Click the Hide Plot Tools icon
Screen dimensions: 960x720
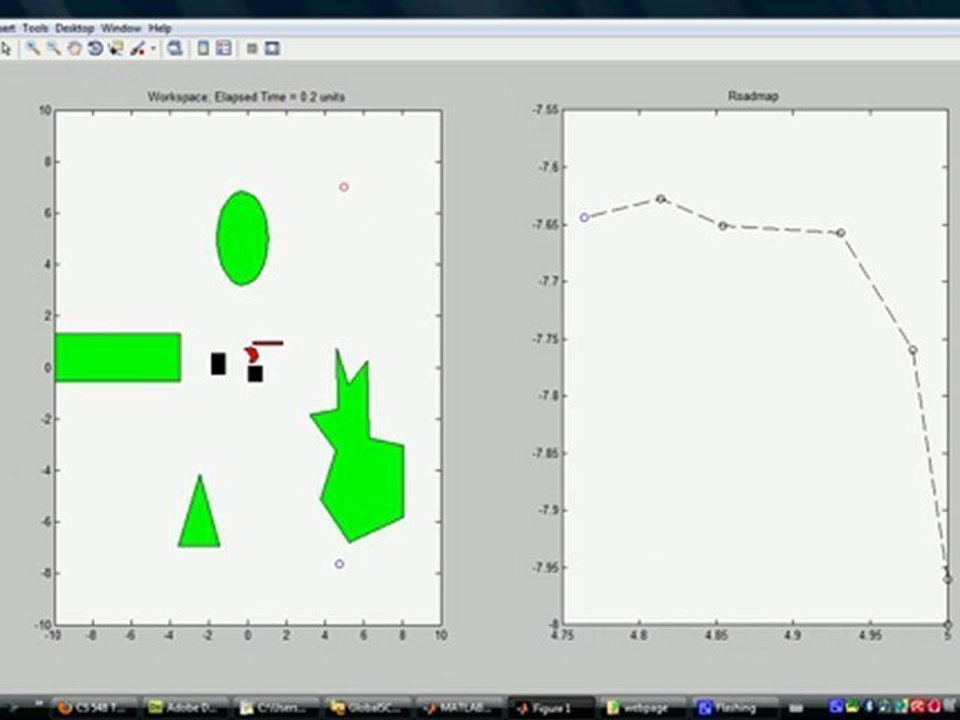click(x=252, y=48)
